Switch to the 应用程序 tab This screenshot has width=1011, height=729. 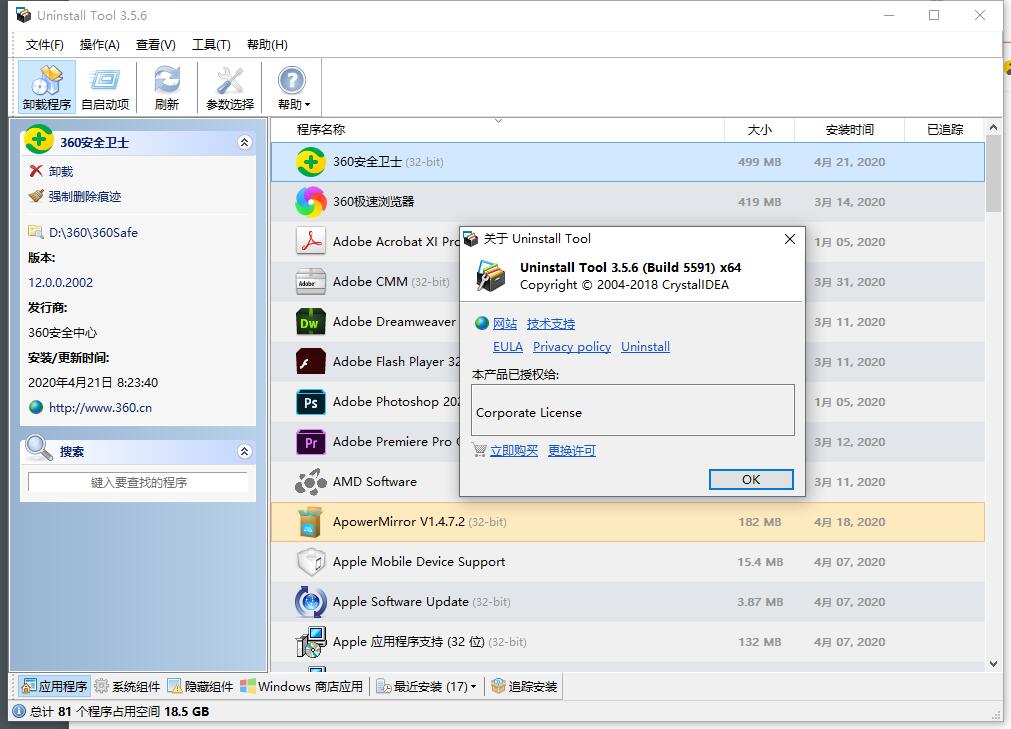pos(54,686)
